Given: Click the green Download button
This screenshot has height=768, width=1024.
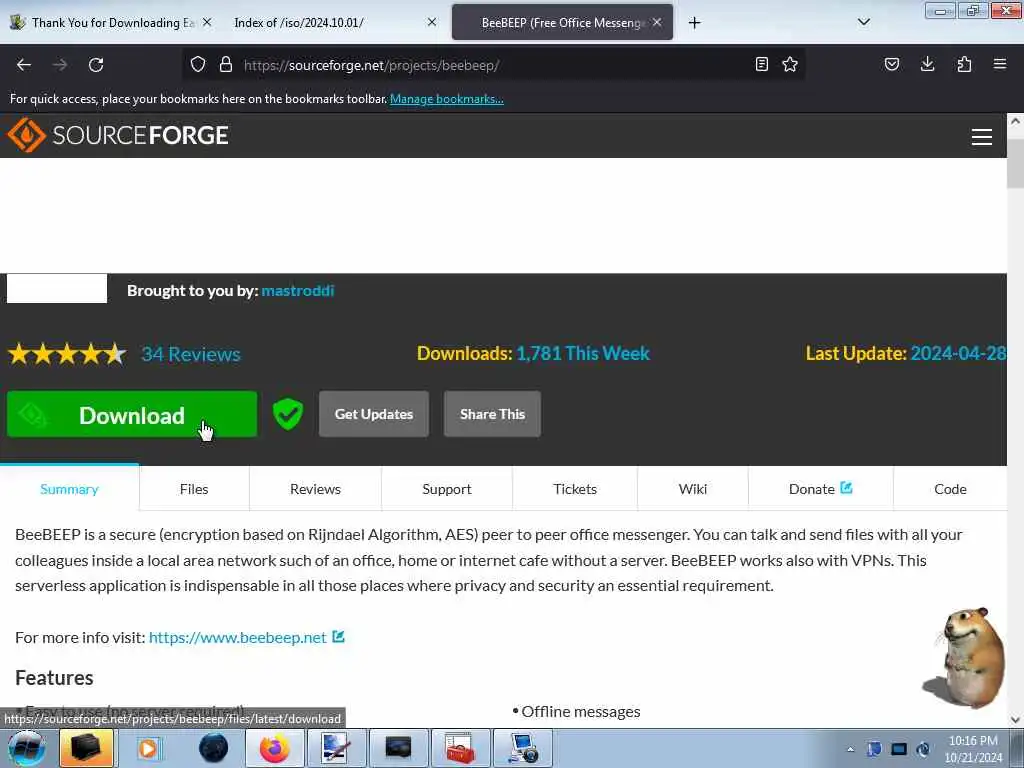Looking at the screenshot, I should pyautogui.click(x=132, y=414).
